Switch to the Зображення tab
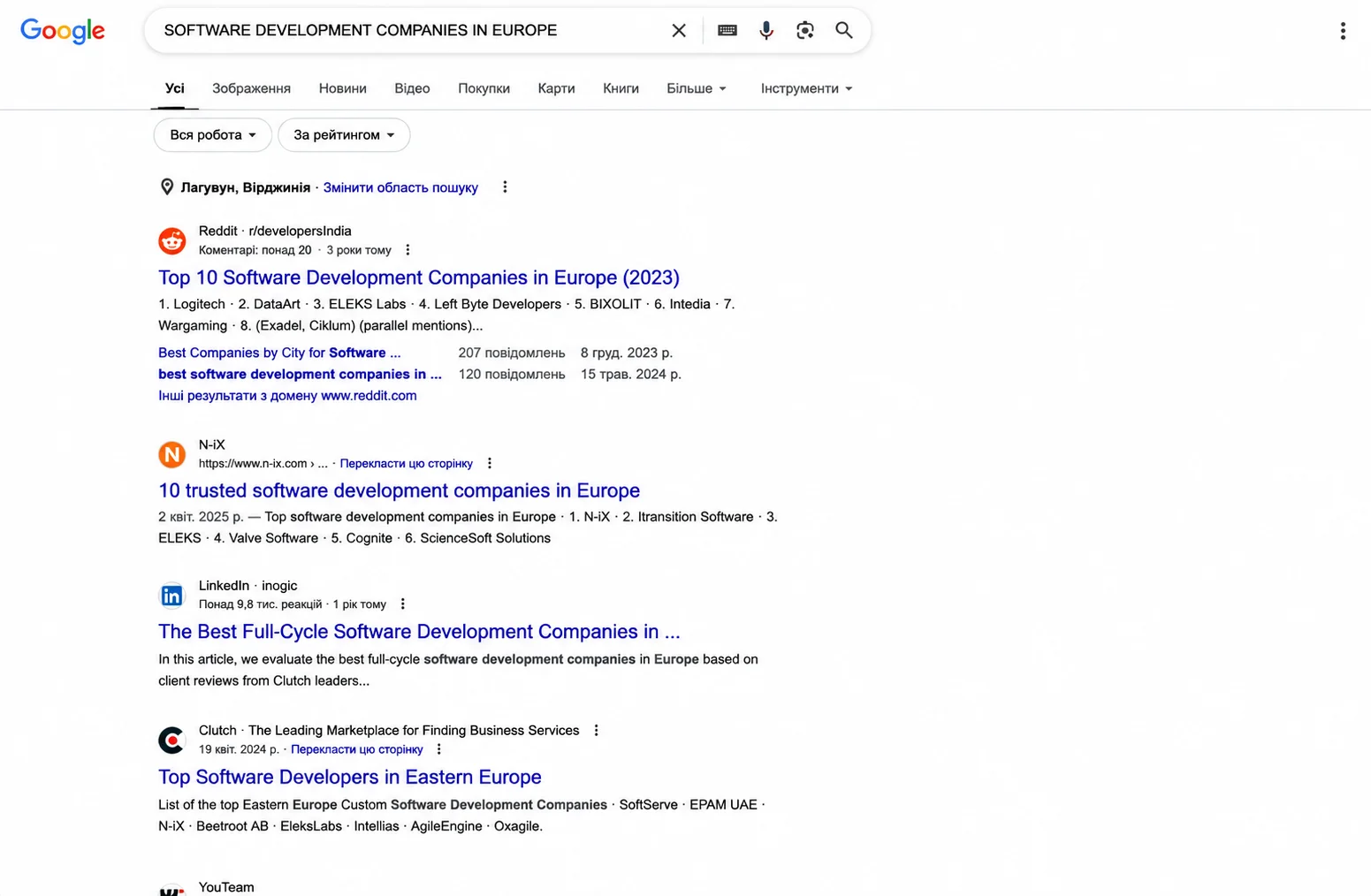The height and width of the screenshot is (896, 1371). (x=251, y=88)
